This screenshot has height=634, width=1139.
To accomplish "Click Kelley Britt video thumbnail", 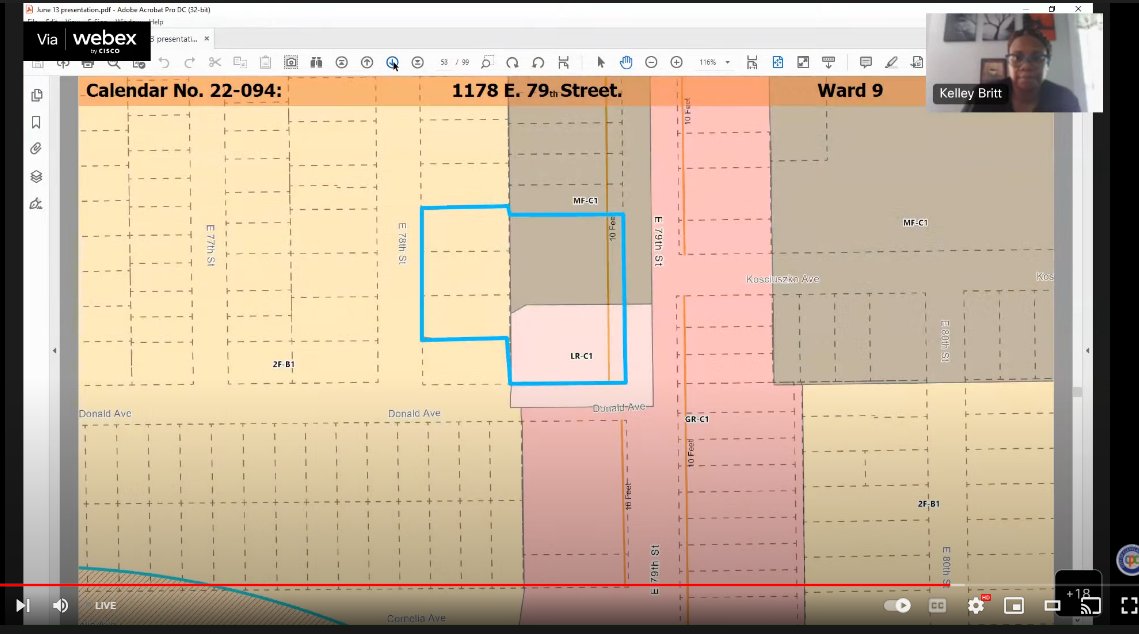I will [x=1014, y=62].
